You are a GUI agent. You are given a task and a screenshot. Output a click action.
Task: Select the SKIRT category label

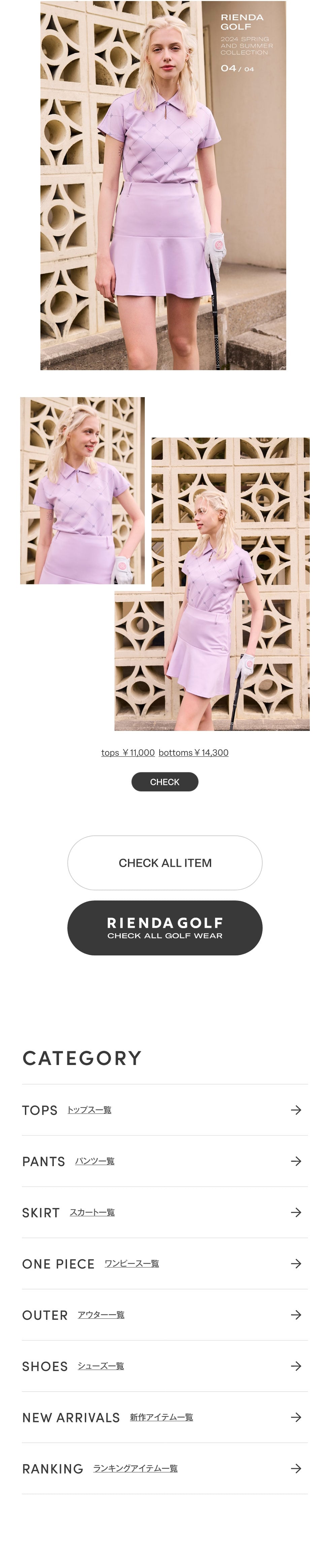pyautogui.click(x=41, y=1213)
